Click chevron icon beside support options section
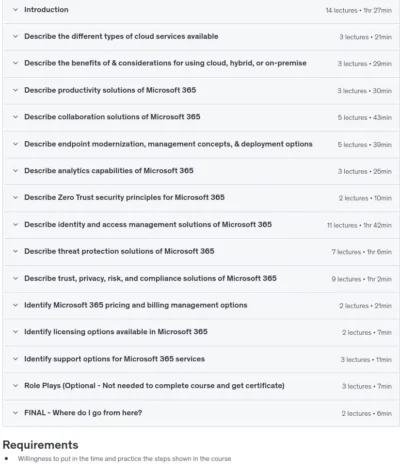 pyautogui.click(x=15, y=359)
